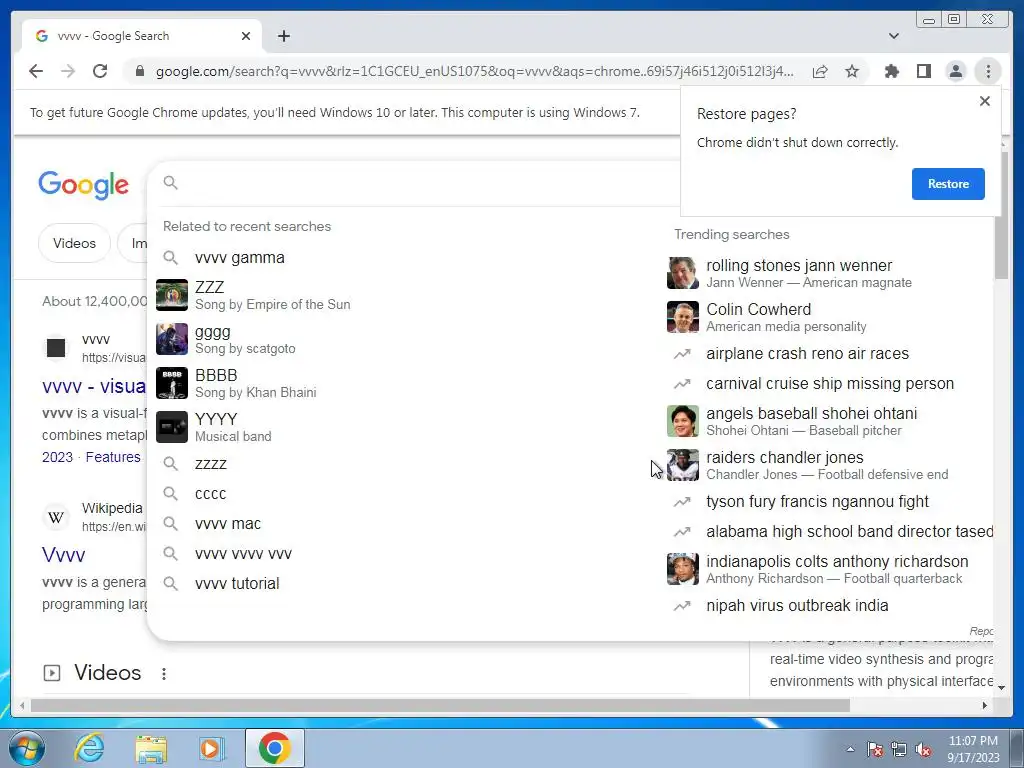1024x768 pixels.
Task: Open the Windows Start menu
Action: click(x=27, y=748)
